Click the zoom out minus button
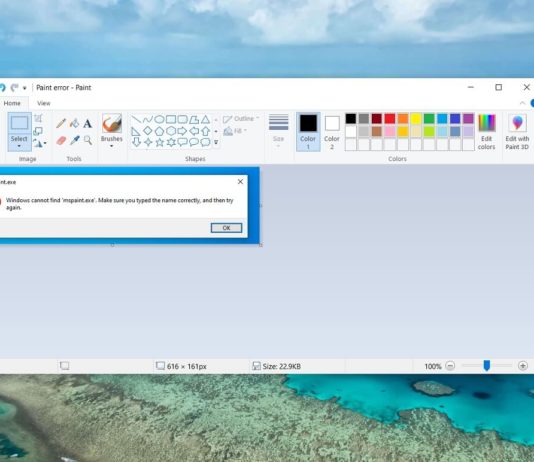 450,366
